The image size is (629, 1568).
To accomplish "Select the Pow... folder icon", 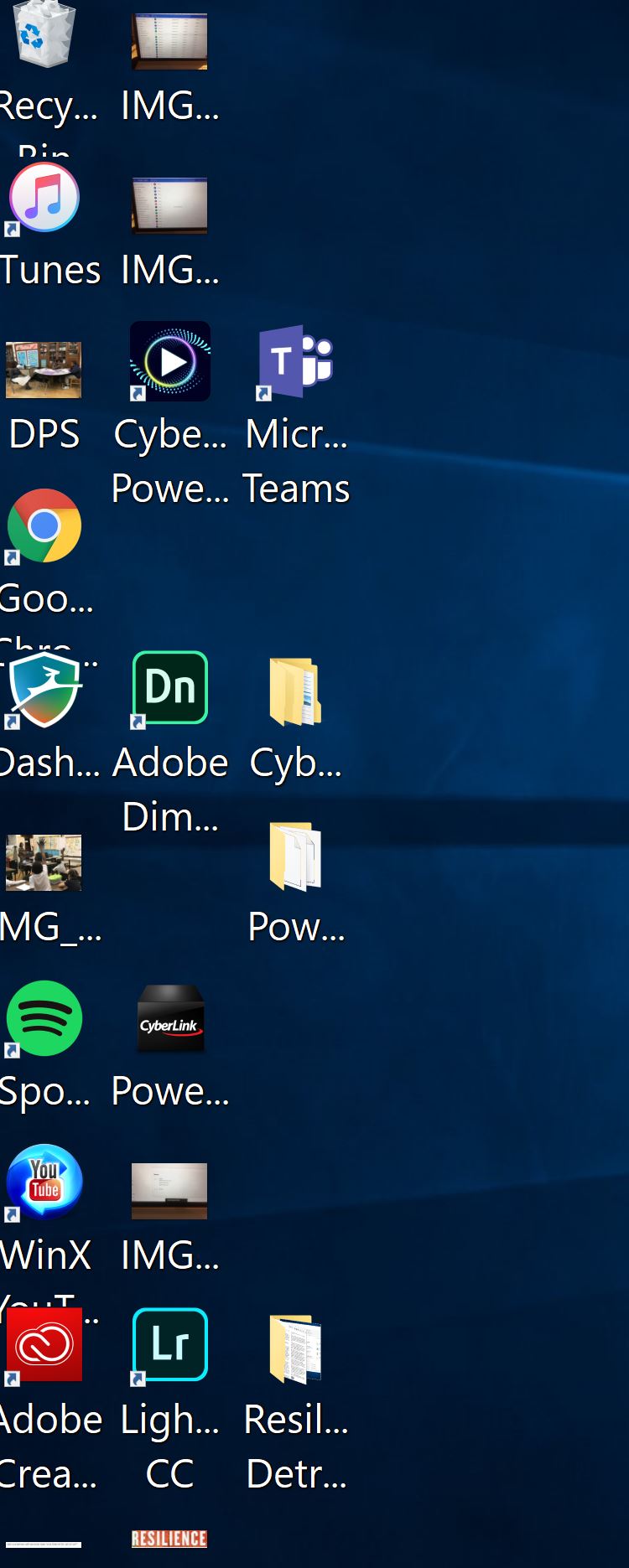I will pyautogui.click(x=295, y=856).
